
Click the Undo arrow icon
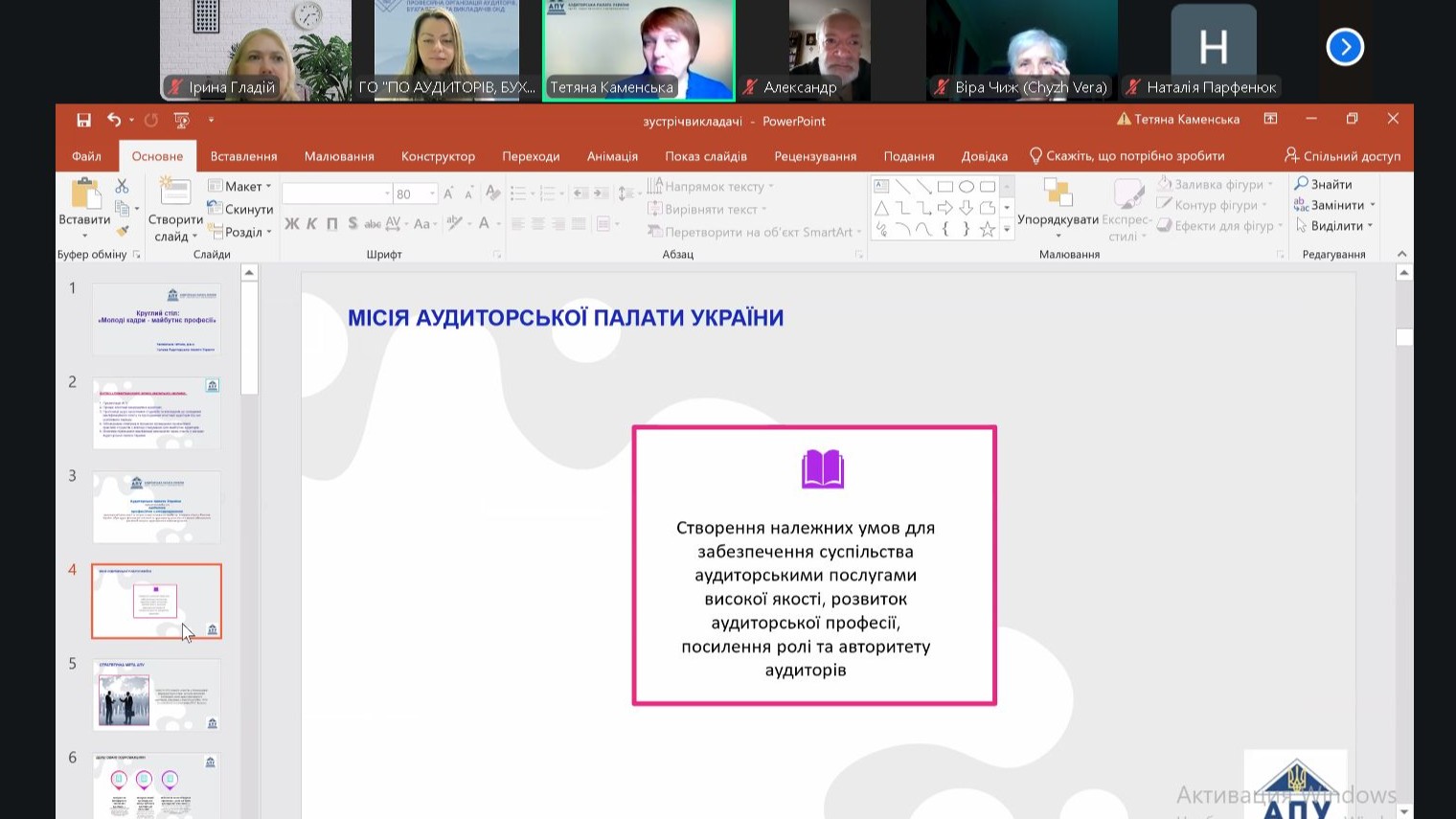114,120
